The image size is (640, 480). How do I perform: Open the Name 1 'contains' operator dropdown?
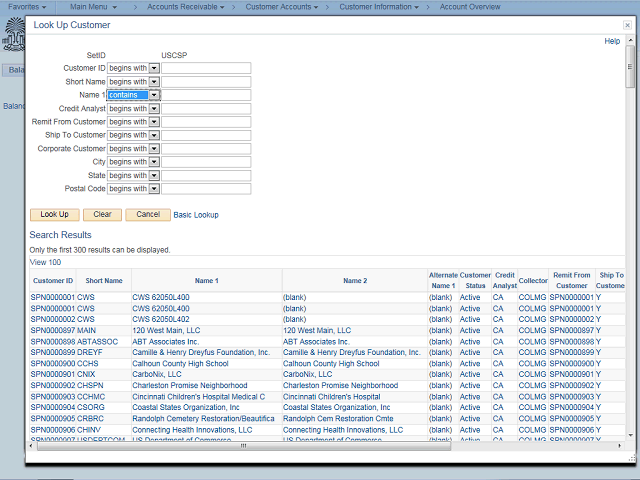154,95
